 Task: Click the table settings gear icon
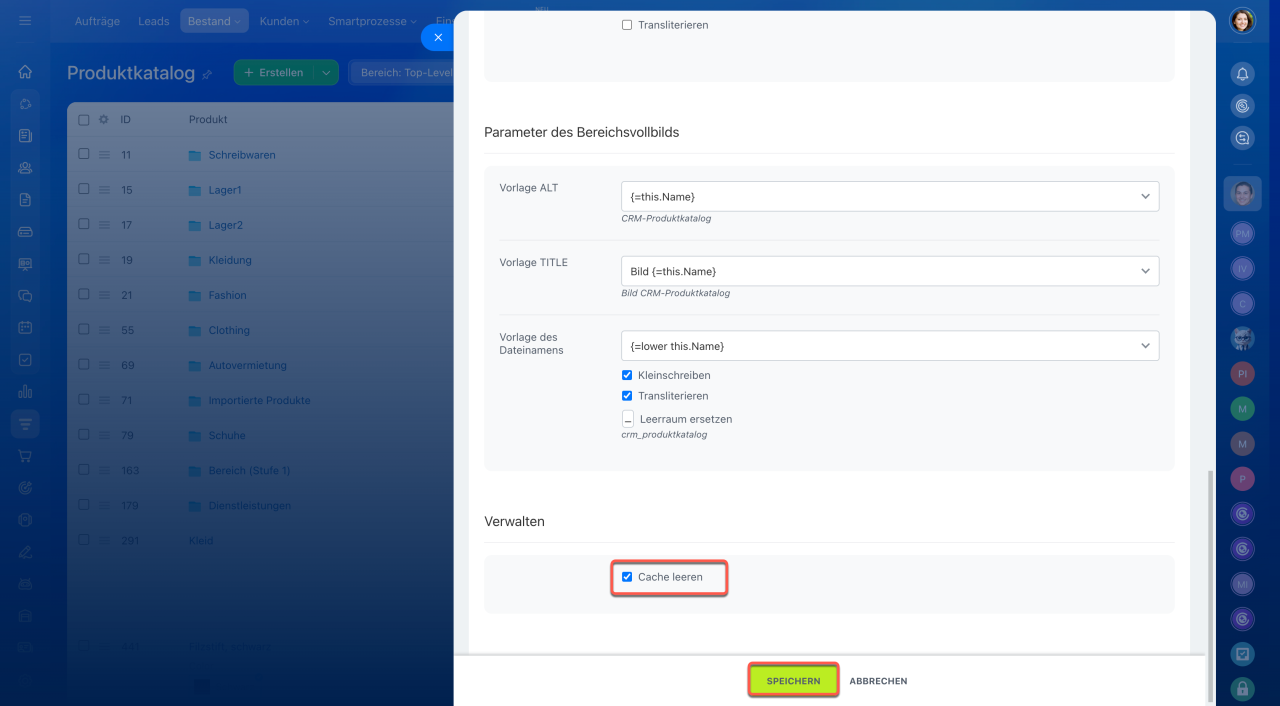(103, 119)
